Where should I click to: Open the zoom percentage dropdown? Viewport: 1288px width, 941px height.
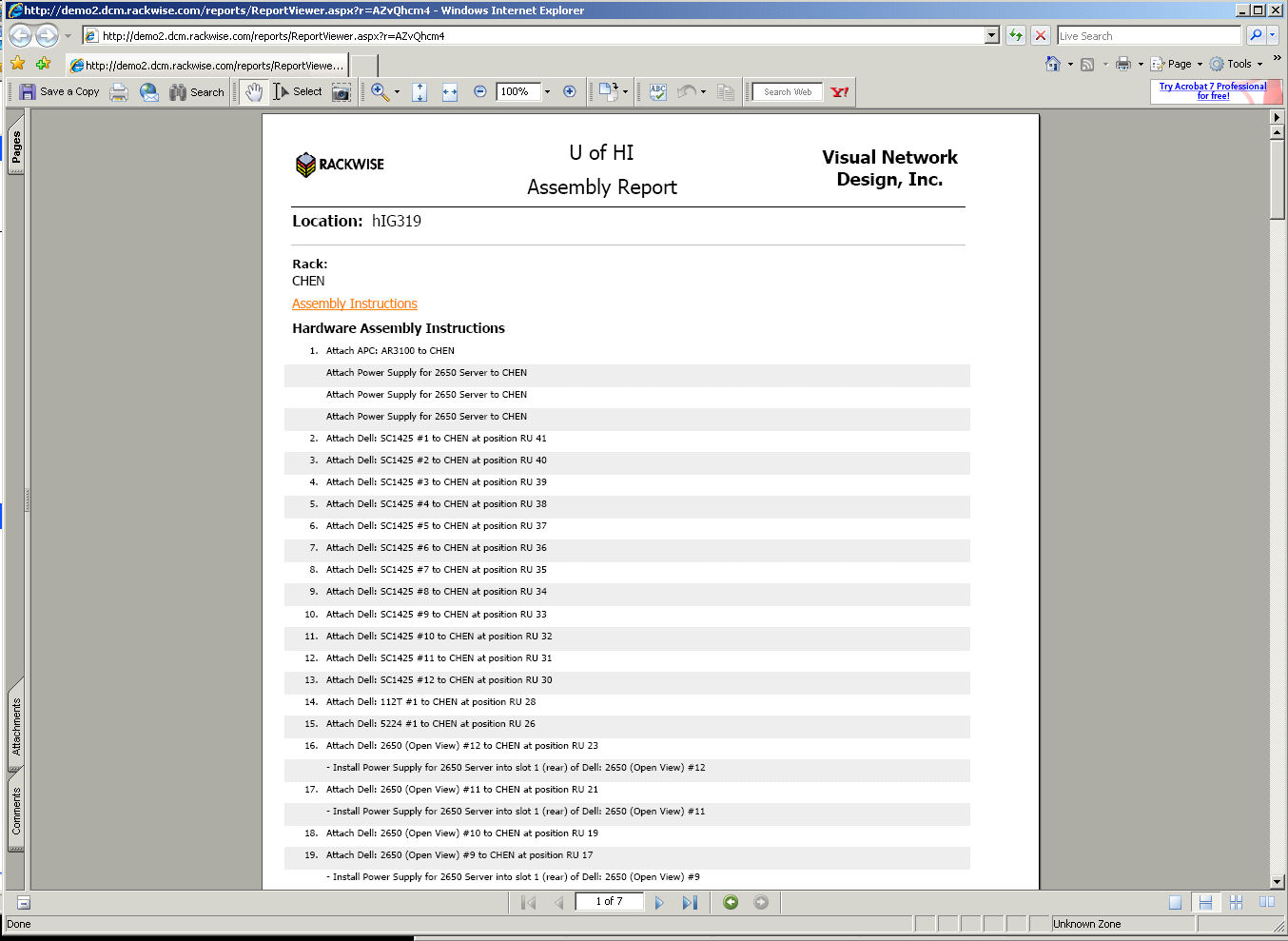547,92
